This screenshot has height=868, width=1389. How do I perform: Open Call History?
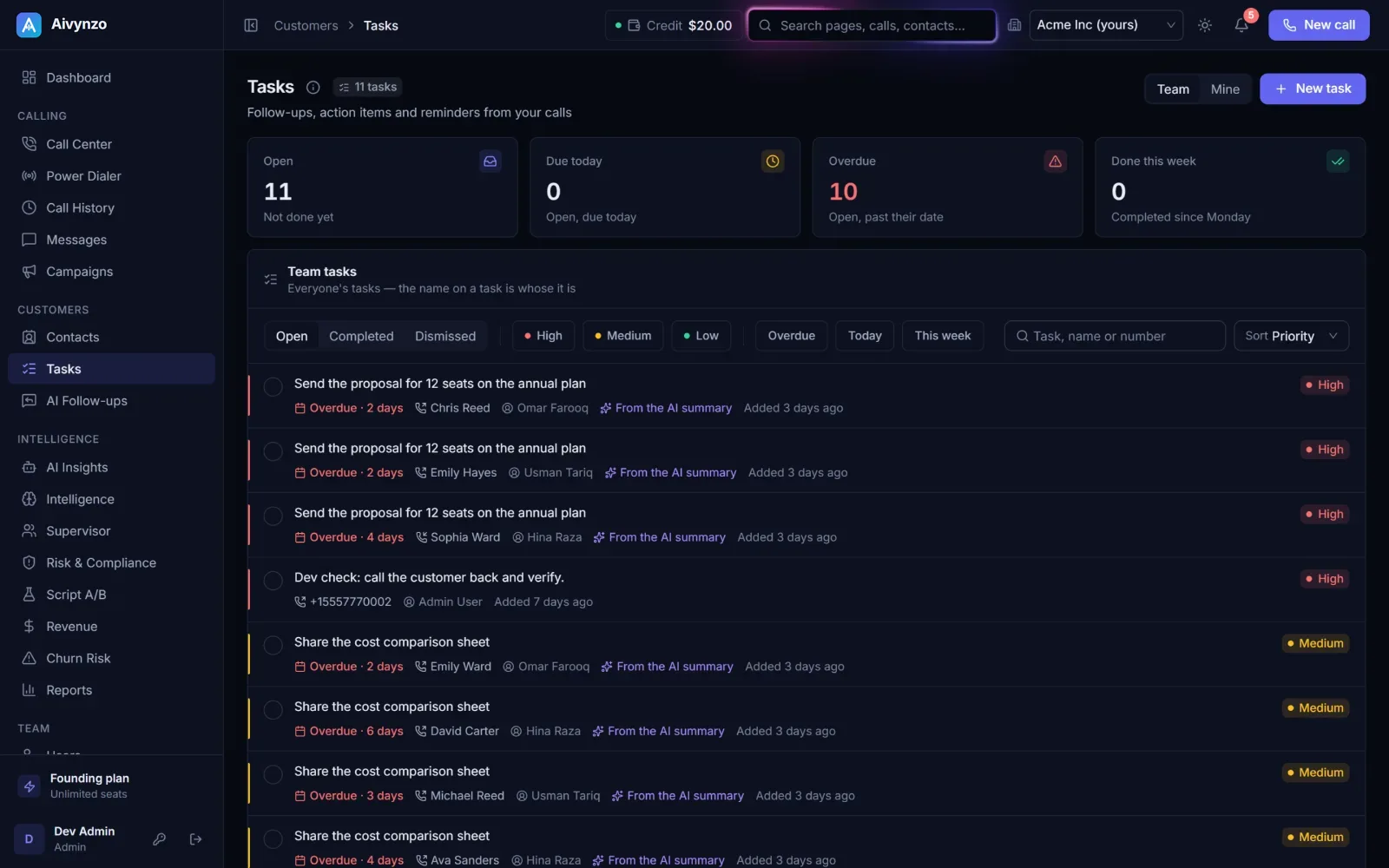(x=111, y=207)
